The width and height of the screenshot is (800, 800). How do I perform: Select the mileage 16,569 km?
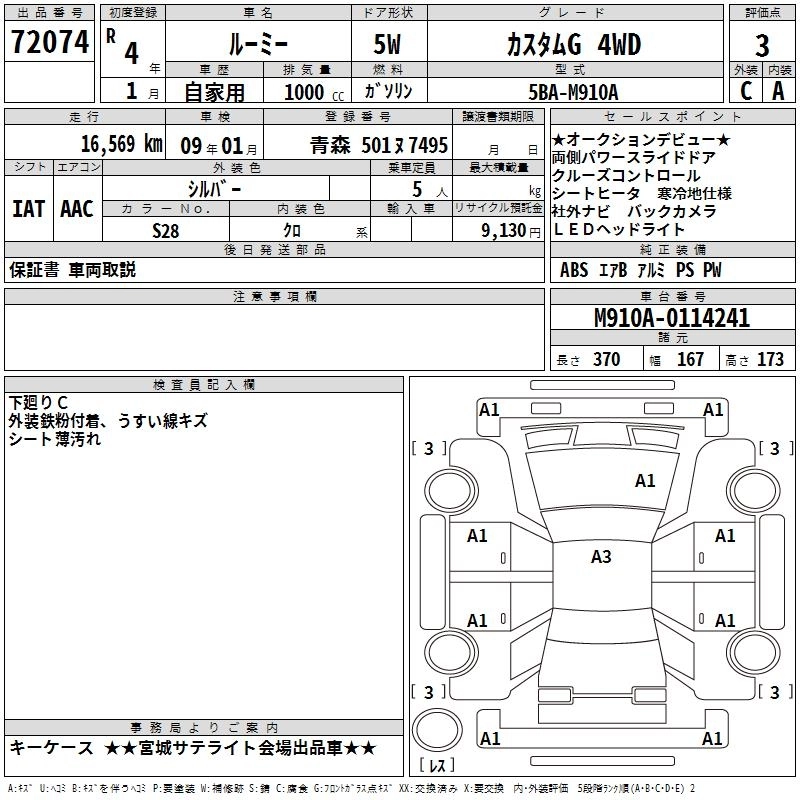click(122, 143)
